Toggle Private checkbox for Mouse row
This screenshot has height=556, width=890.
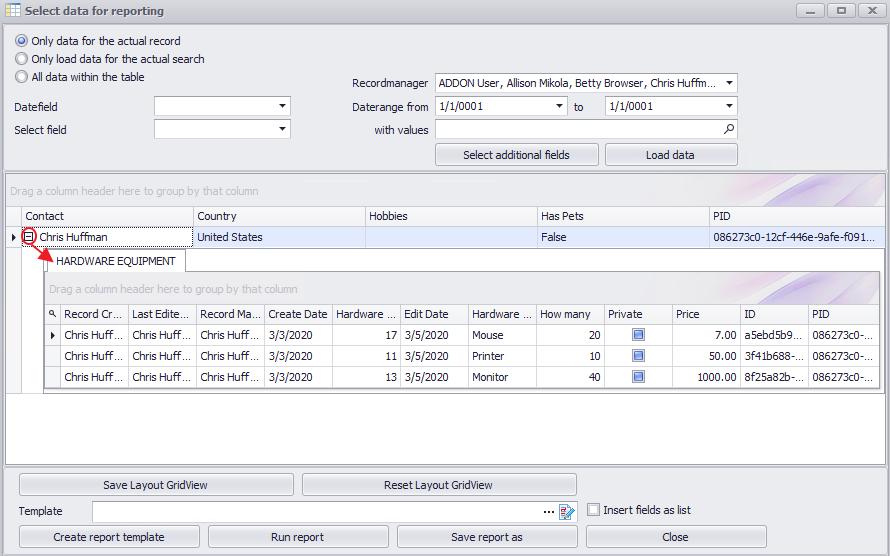(x=638, y=335)
